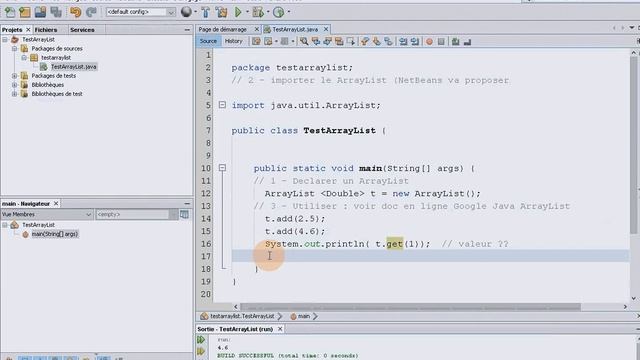This screenshot has width=640, height=360.
Task: Click the Debug Project toolbar icon
Action: (x=258, y=12)
